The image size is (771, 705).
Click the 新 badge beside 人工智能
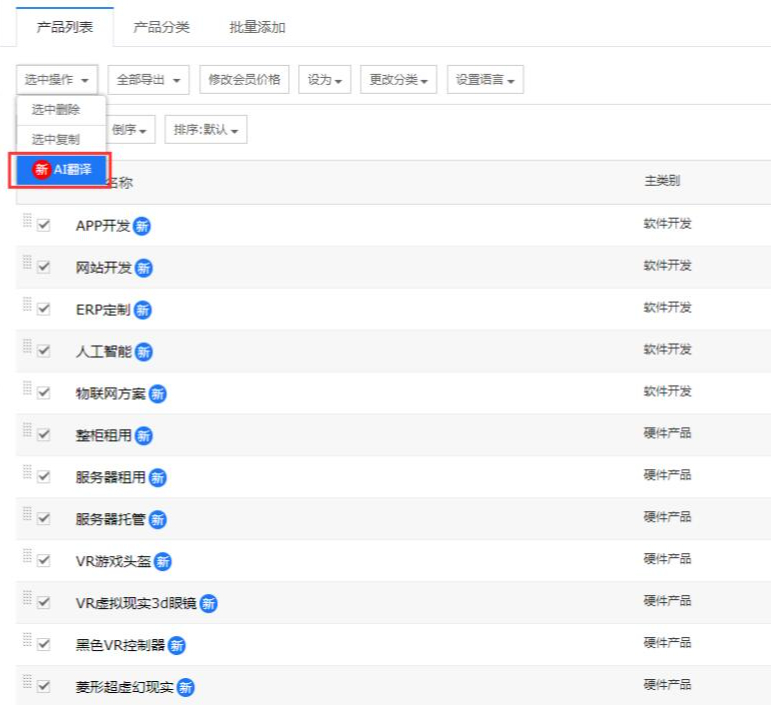[x=144, y=352]
